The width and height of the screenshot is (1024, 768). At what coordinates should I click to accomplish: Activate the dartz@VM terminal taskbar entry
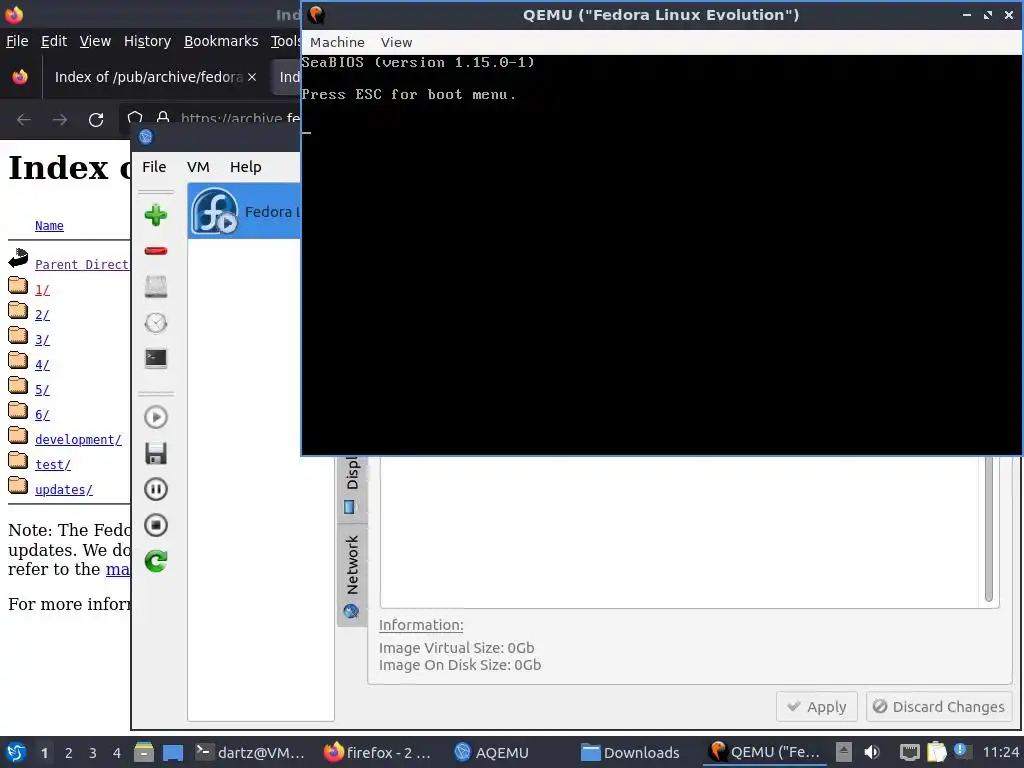tap(250, 752)
